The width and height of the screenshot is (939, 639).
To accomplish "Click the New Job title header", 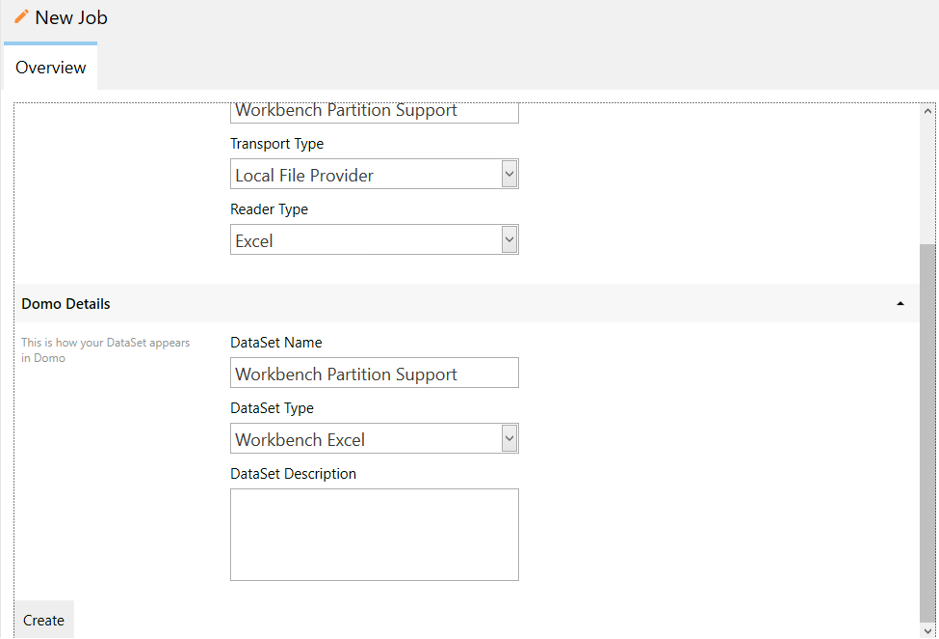I will (x=70, y=17).
